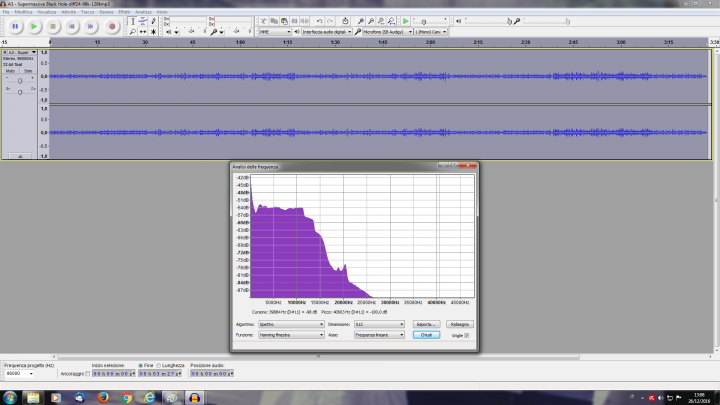The image size is (720, 405).
Task: Redo the last undone action
Action: 329,21
